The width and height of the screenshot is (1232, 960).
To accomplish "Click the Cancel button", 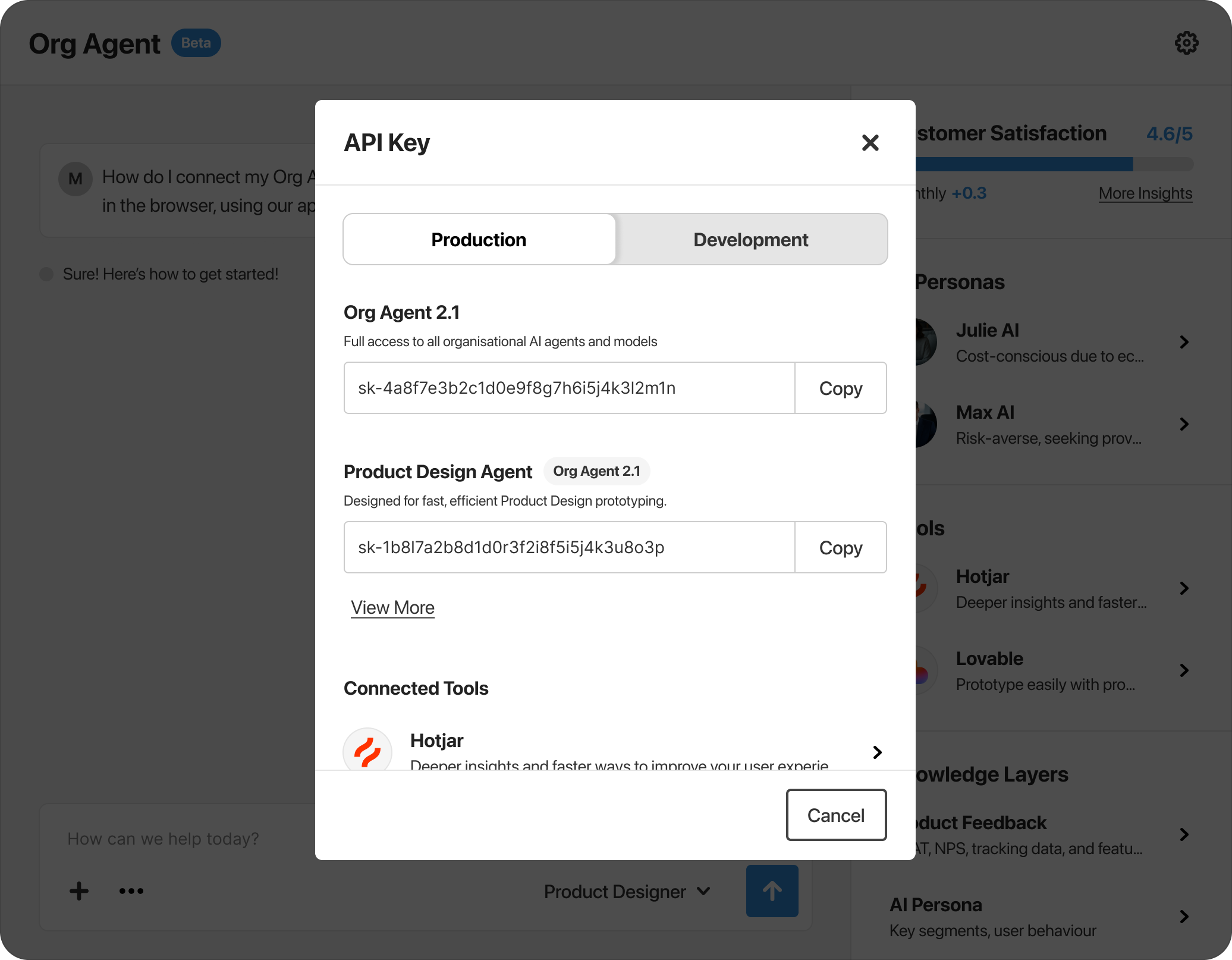I will pos(835,815).
